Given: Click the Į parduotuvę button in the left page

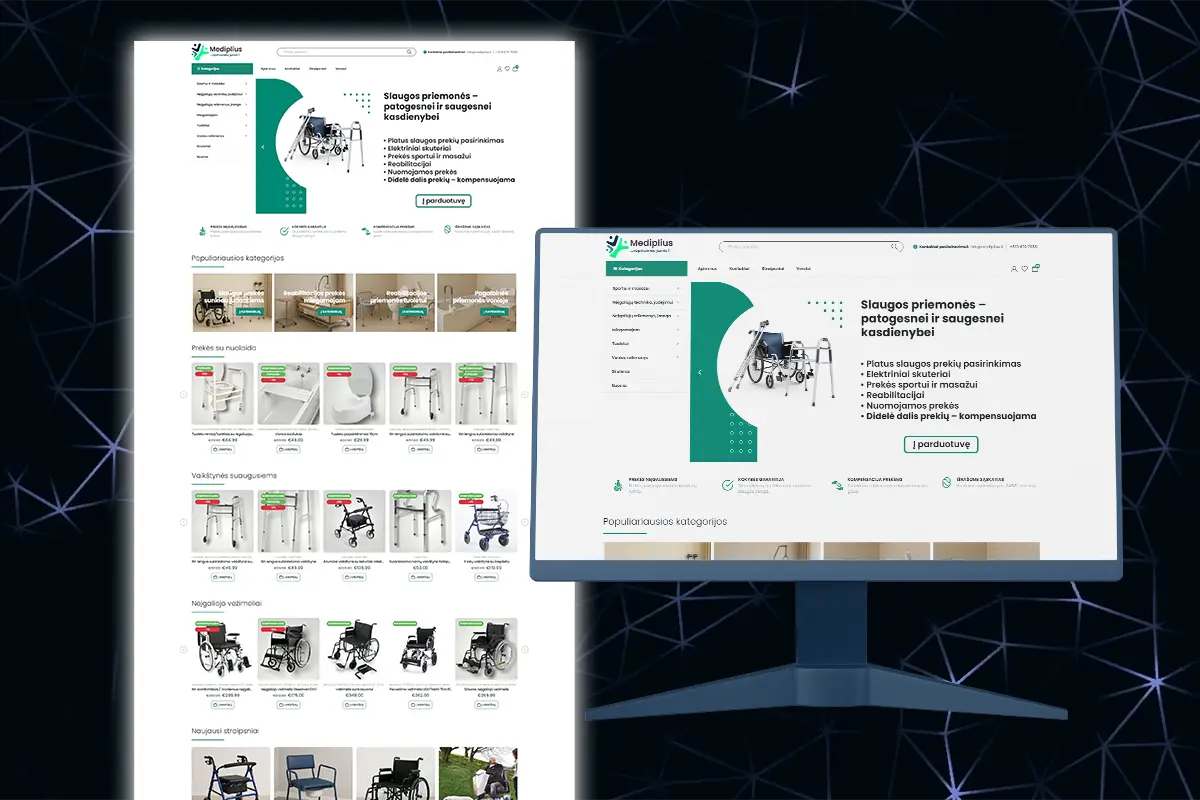Looking at the screenshot, I should 443,201.
